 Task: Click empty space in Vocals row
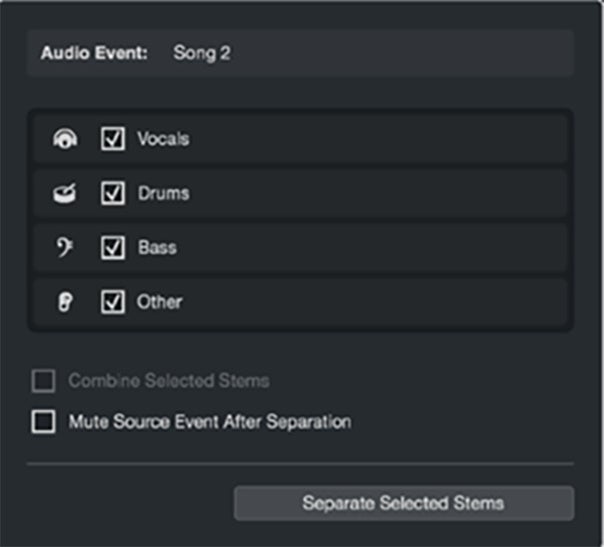pos(380,139)
